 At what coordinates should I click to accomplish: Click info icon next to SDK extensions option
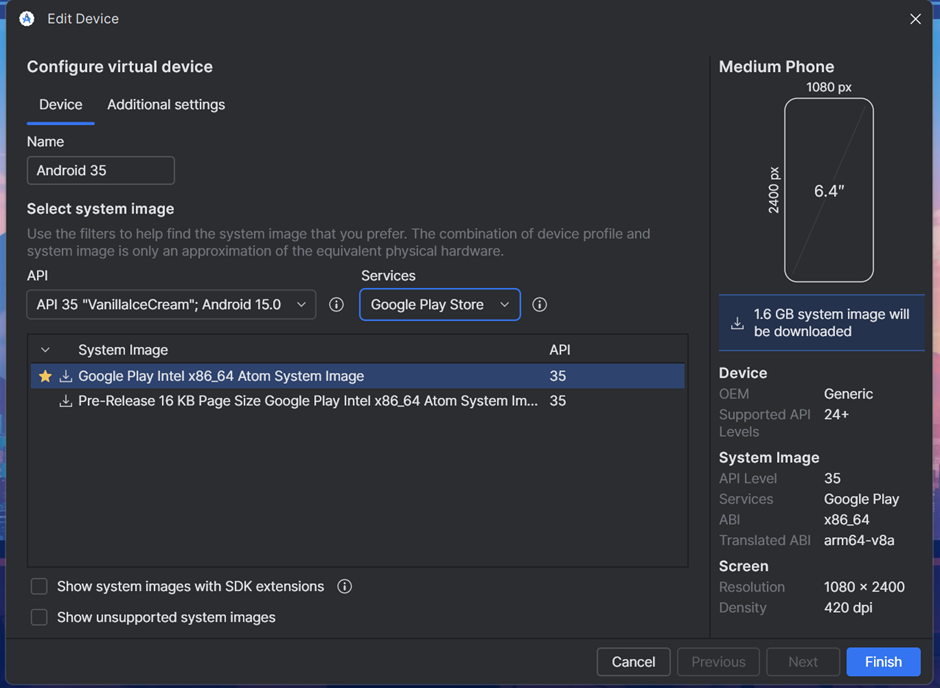click(345, 586)
